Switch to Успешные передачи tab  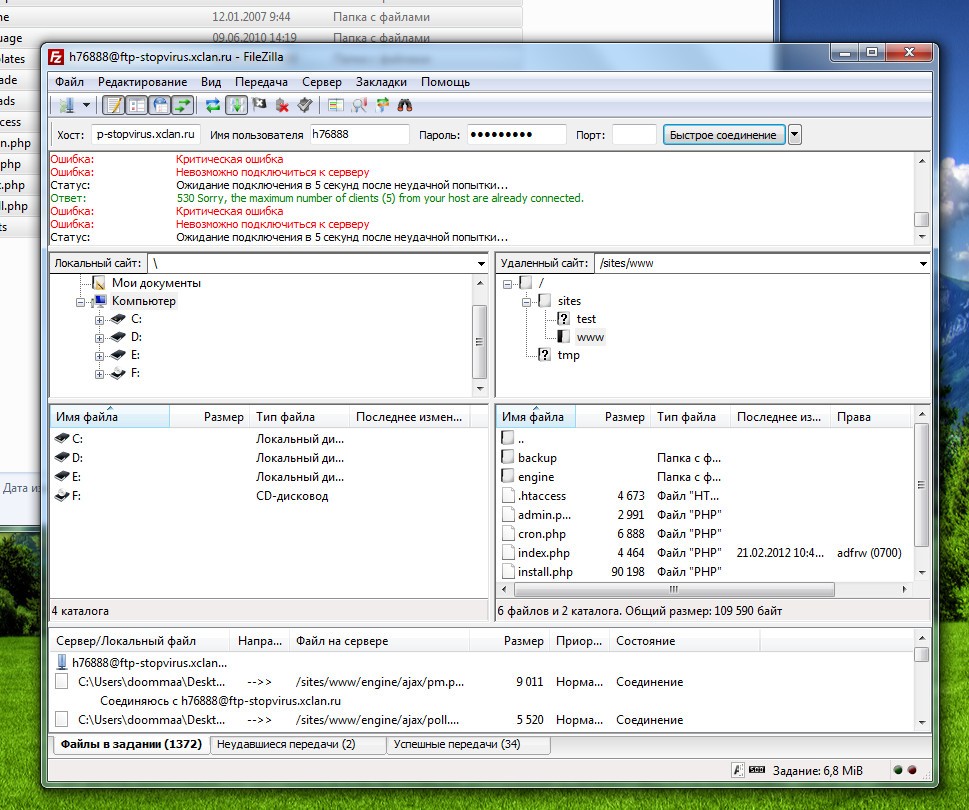(468, 744)
